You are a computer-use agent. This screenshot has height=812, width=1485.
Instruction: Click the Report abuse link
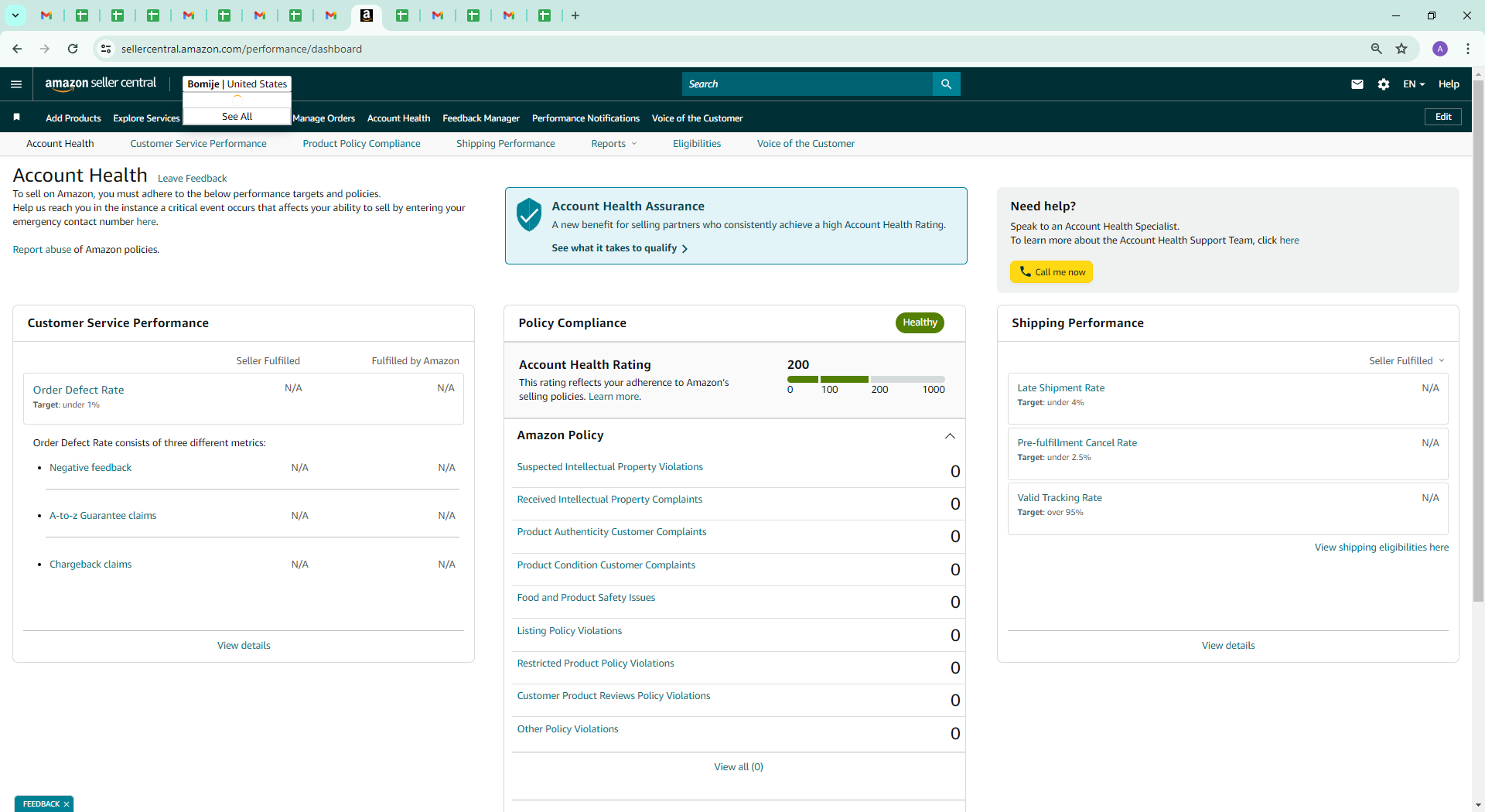[42, 250]
